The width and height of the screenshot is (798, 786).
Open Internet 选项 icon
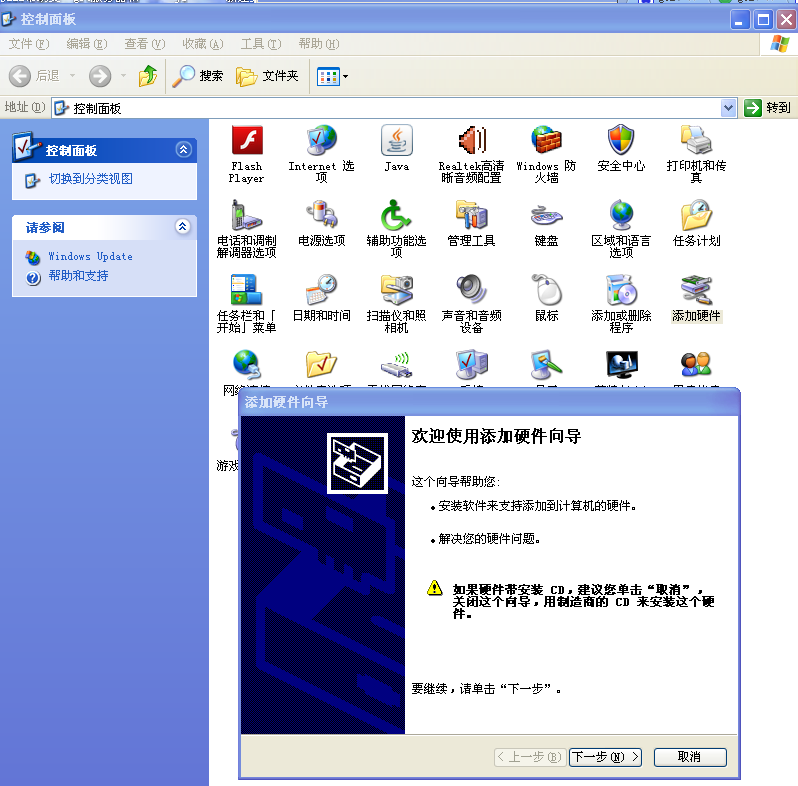321,140
